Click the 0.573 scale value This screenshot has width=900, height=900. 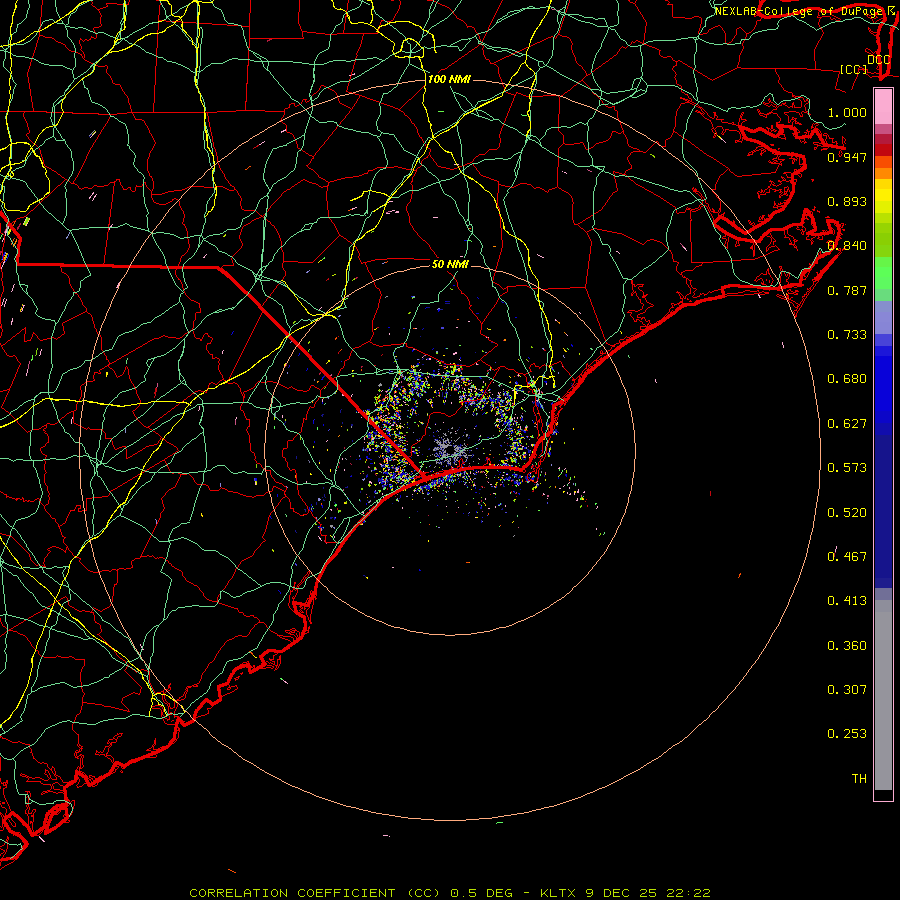coord(847,468)
